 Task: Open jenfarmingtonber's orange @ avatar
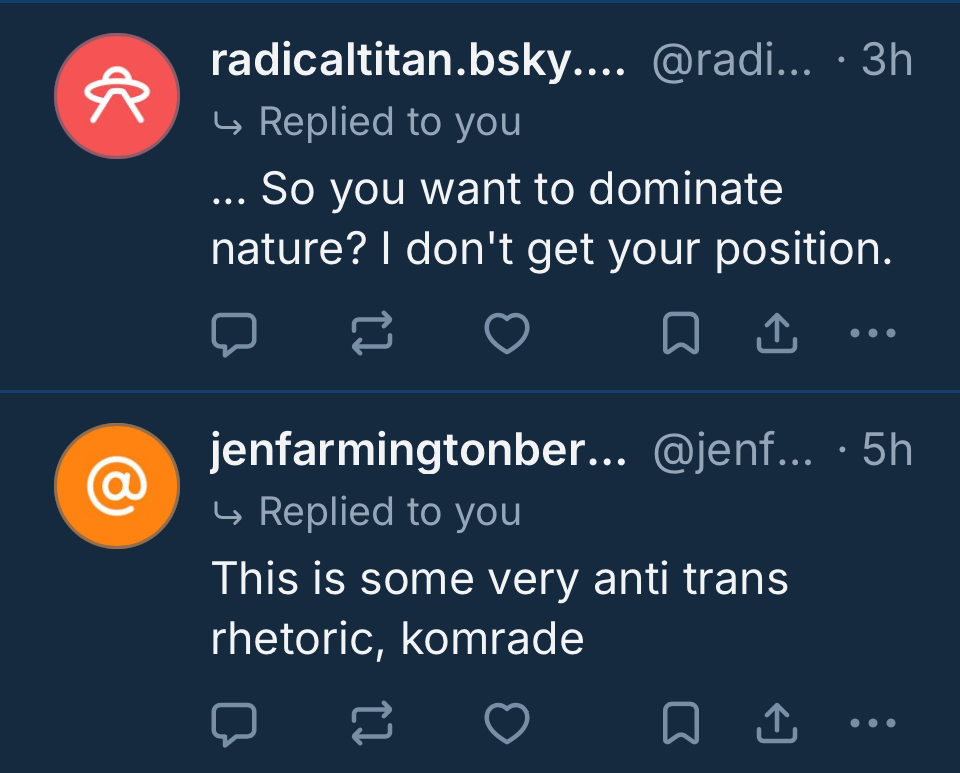(x=116, y=485)
